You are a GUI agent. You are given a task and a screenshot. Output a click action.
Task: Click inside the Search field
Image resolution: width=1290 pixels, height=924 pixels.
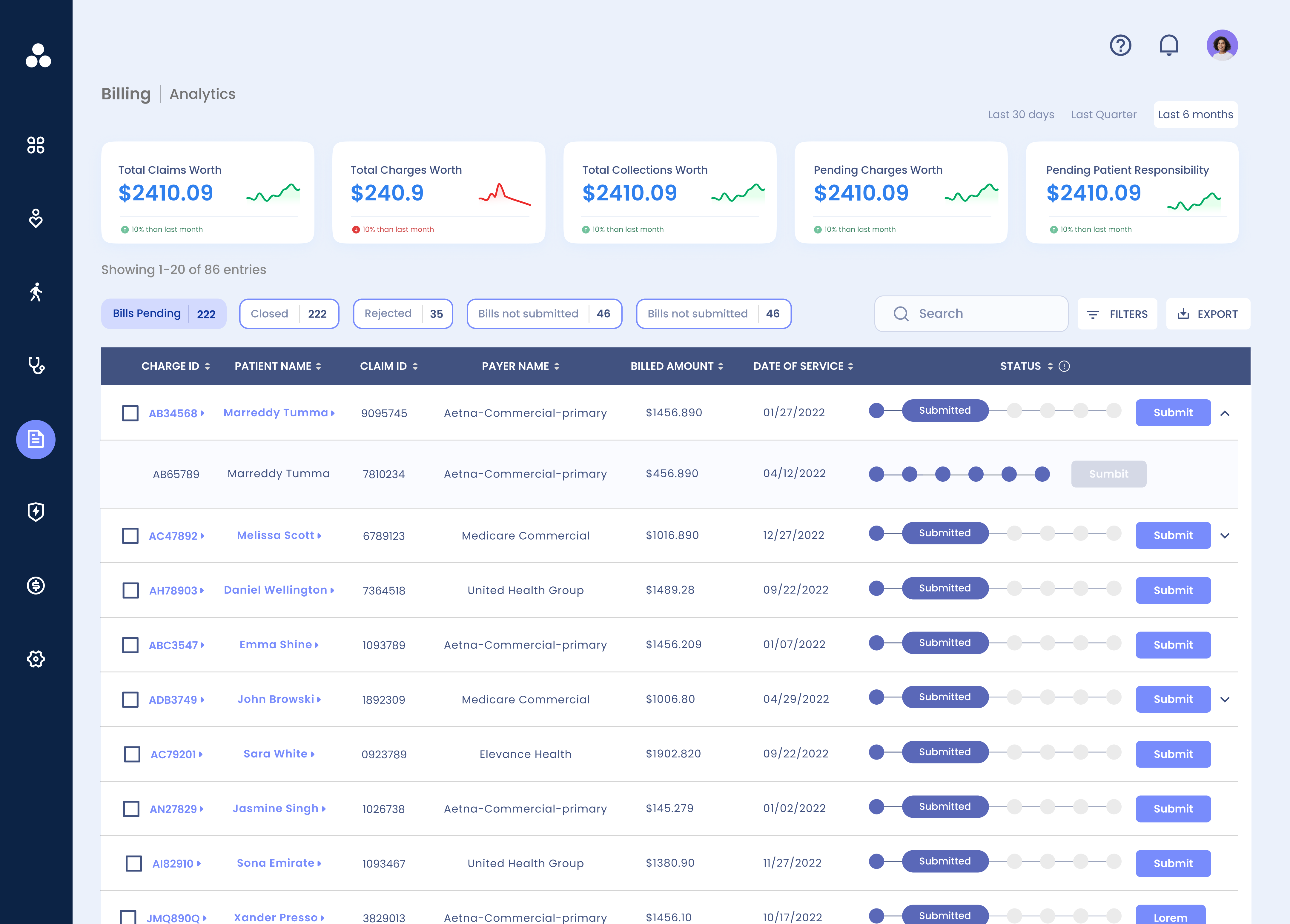click(x=971, y=313)
